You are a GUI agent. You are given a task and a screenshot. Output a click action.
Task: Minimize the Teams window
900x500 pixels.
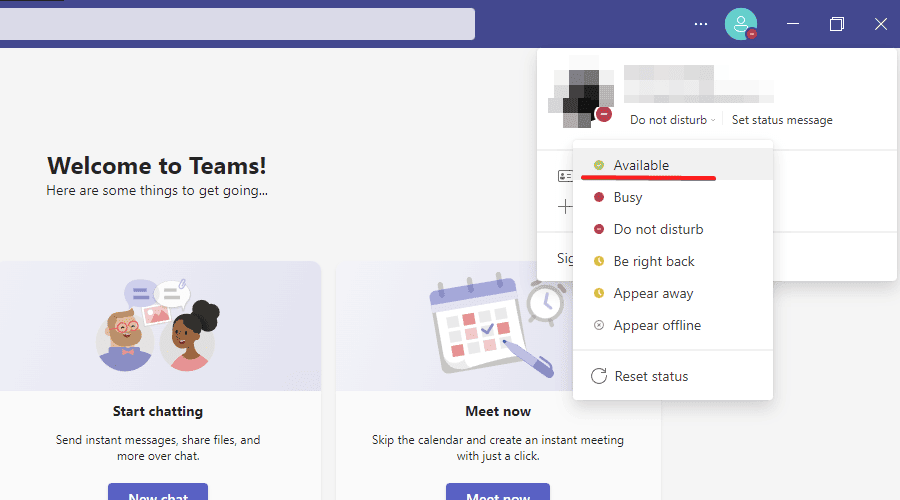tap(793, 24)
